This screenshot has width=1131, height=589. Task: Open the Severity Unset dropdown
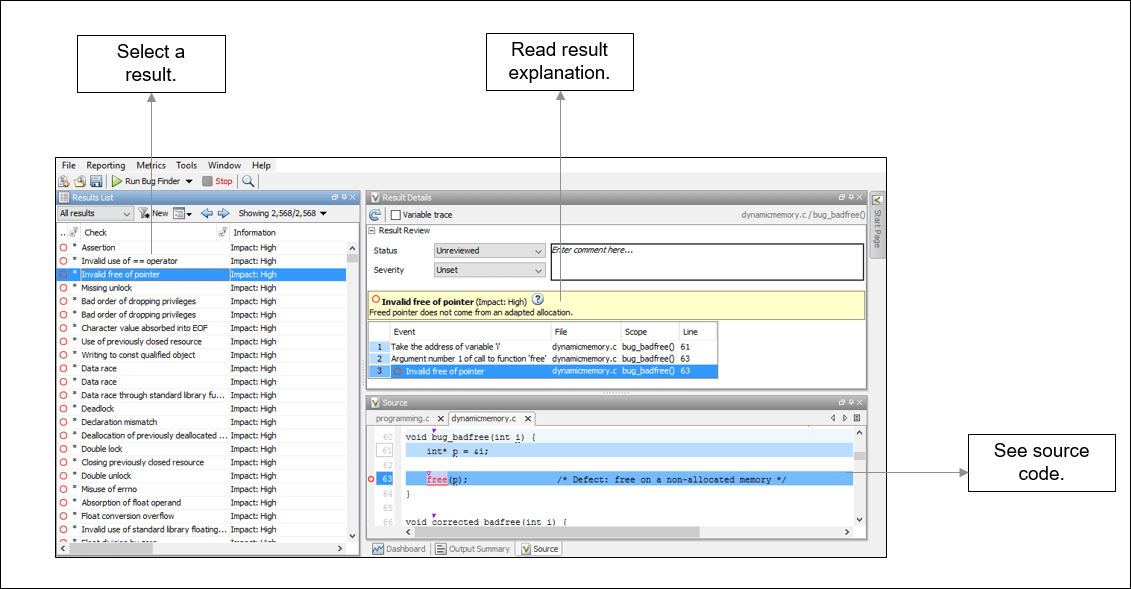489,270
